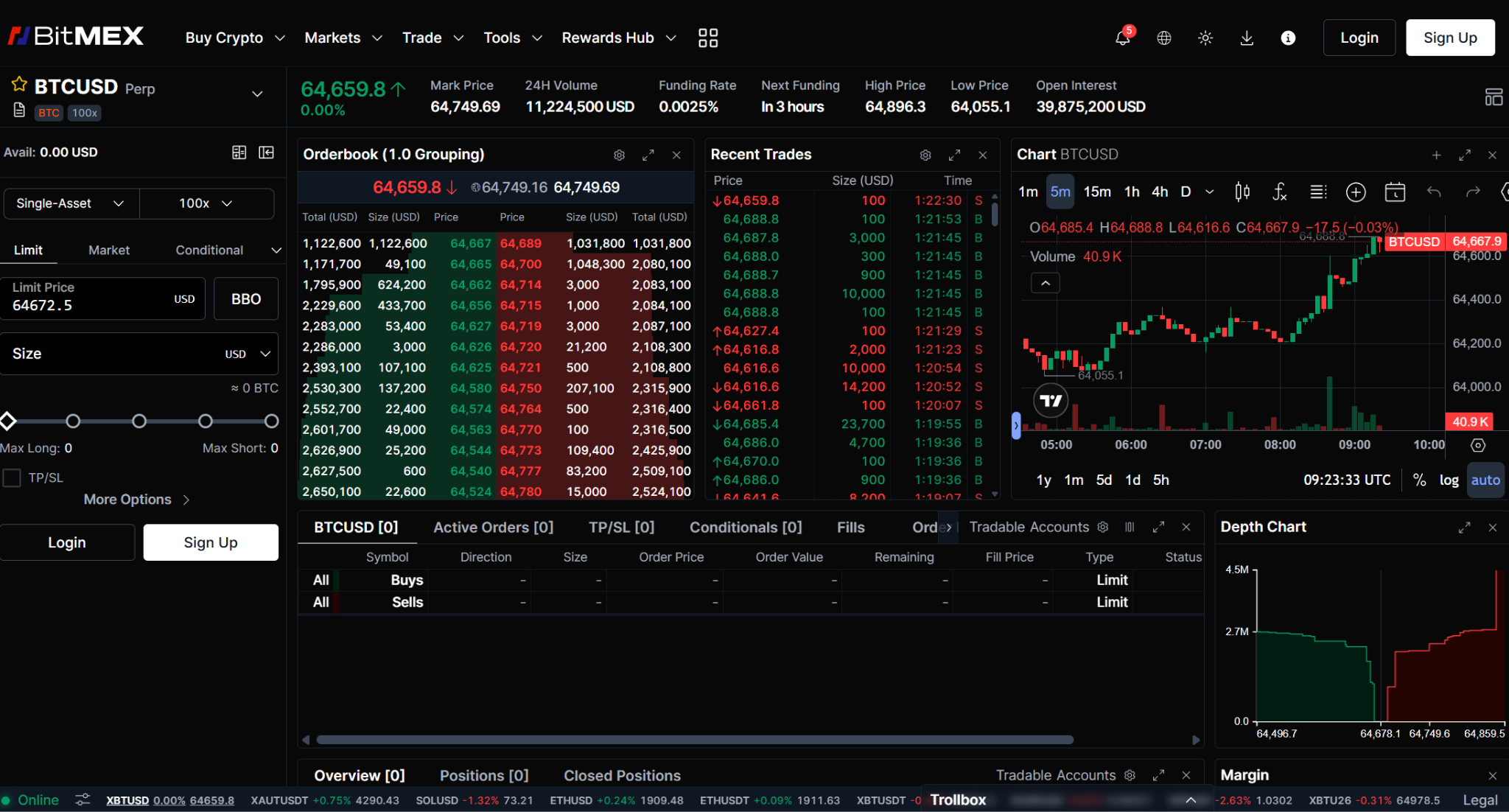This screenshot has height=812, width=1509.
Task: Open Orderbook settings gear
Action: [x=619, y=155]
